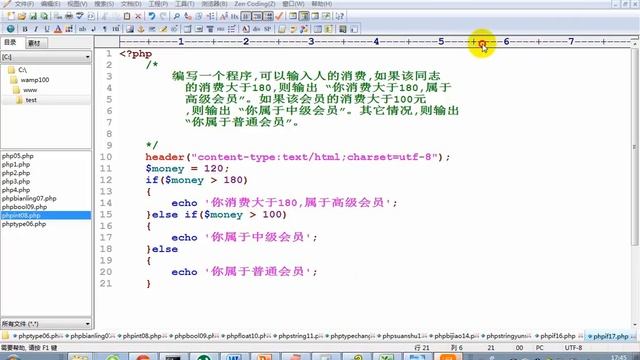640x360 pixels.
Task: Switch to the phpif16.php document tab
Action: pyautogui.click(x=558, y=336)
